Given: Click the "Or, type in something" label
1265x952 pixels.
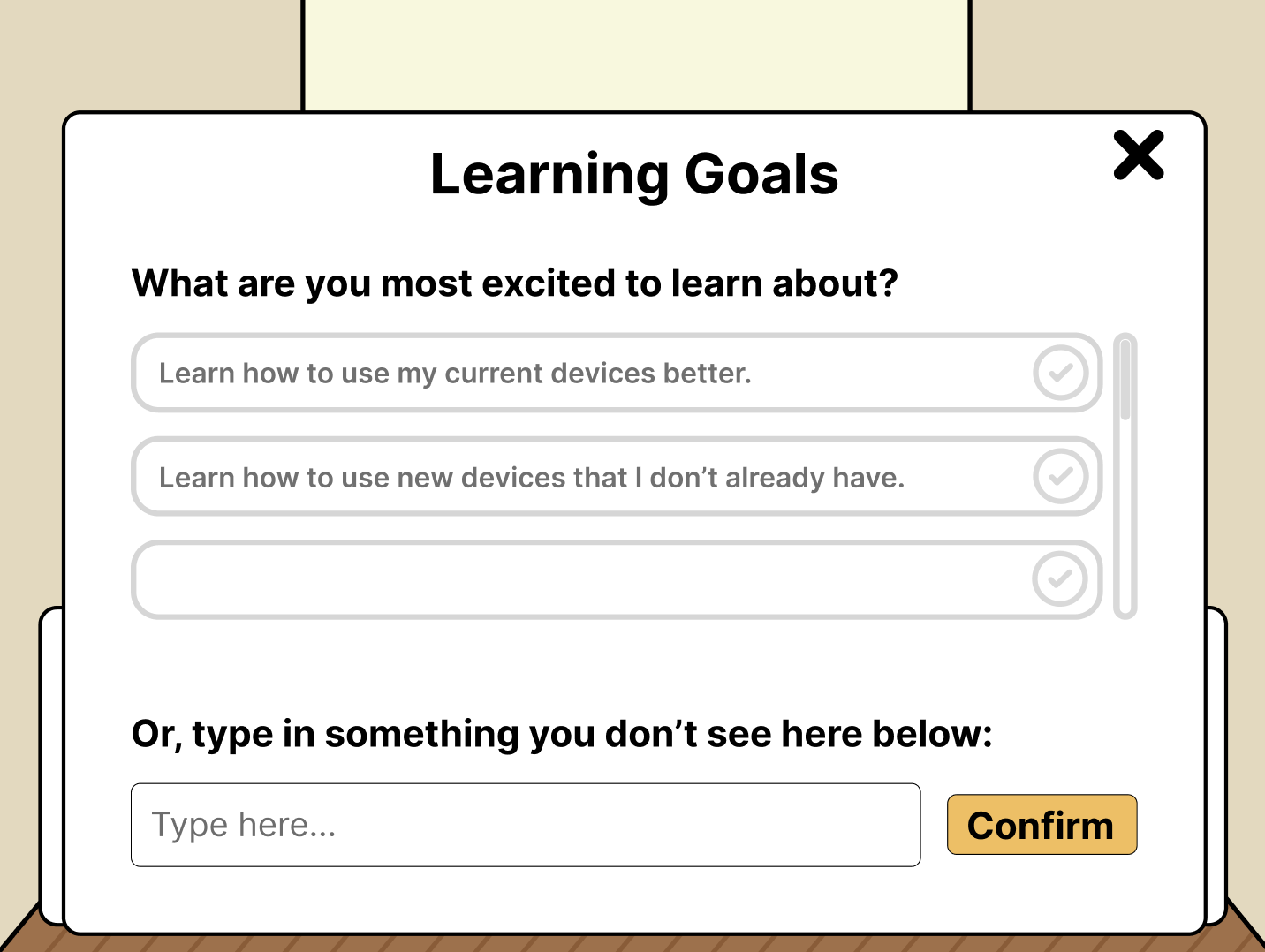Looking at the screenshot, I should (562, 734).
